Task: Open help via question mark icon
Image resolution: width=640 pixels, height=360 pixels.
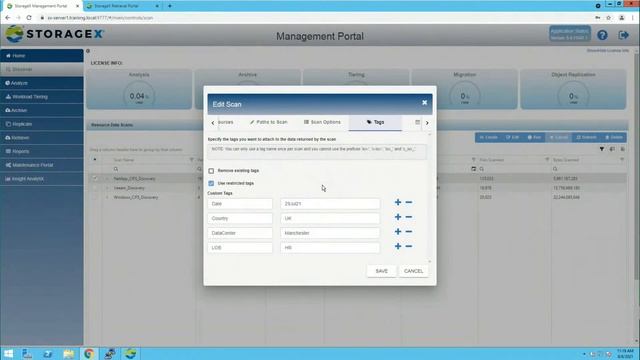Action: pyautogui.click(x=602, y=35)
